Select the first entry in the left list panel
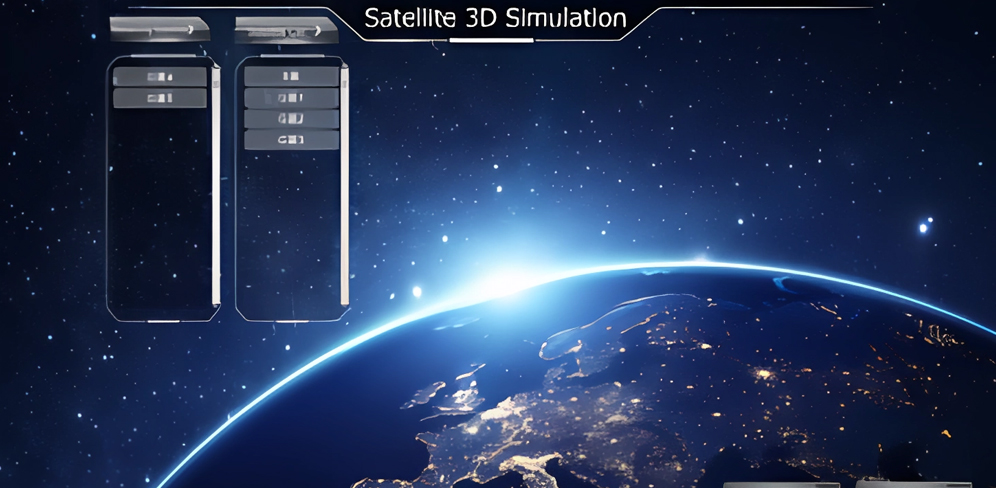Screen dimensions: 996x488 160,77
